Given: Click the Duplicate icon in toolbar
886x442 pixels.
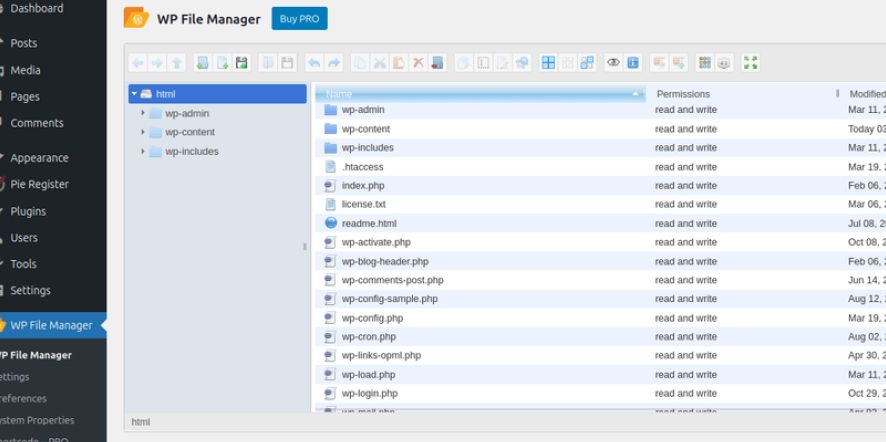Looking at the screenshot, I should pyautogui.click(x=463, y=63).
